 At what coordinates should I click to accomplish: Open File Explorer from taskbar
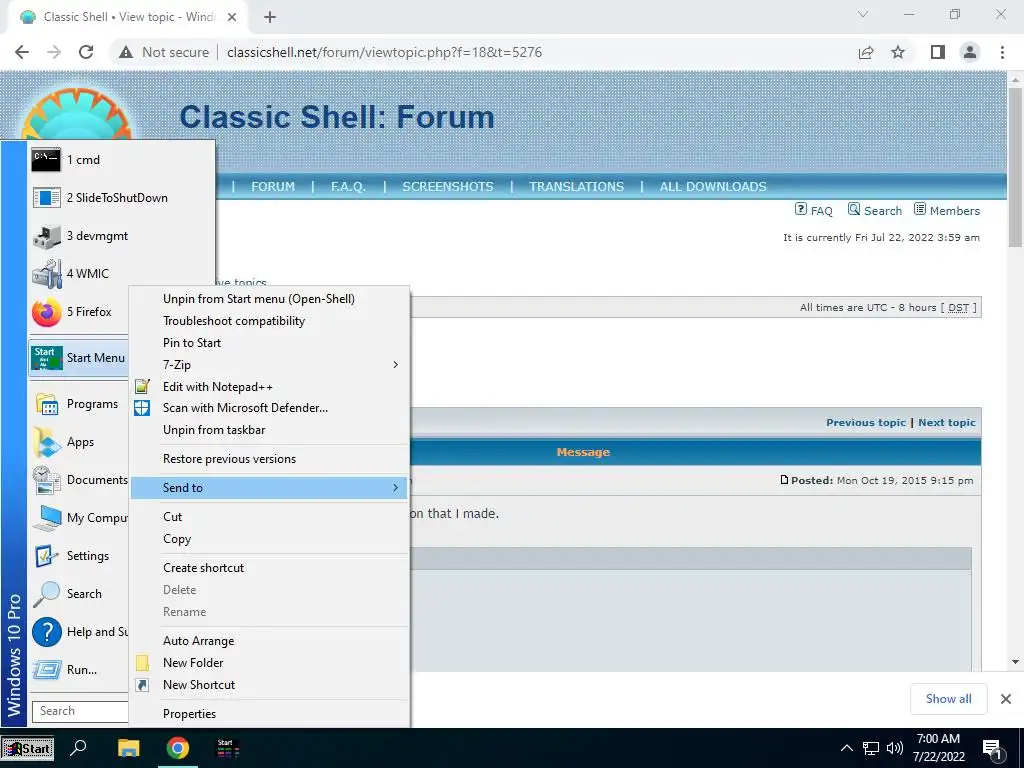point(129,748)
